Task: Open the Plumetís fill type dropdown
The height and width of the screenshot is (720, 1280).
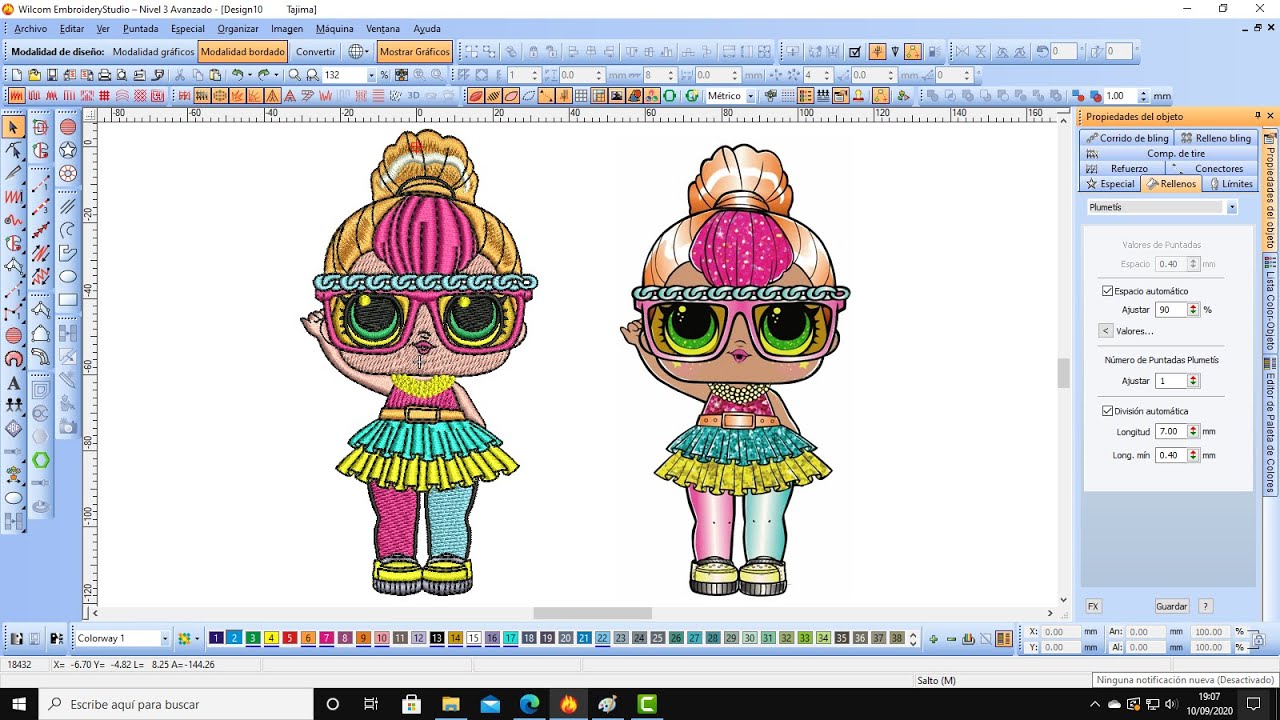Action: (1232, 207)
